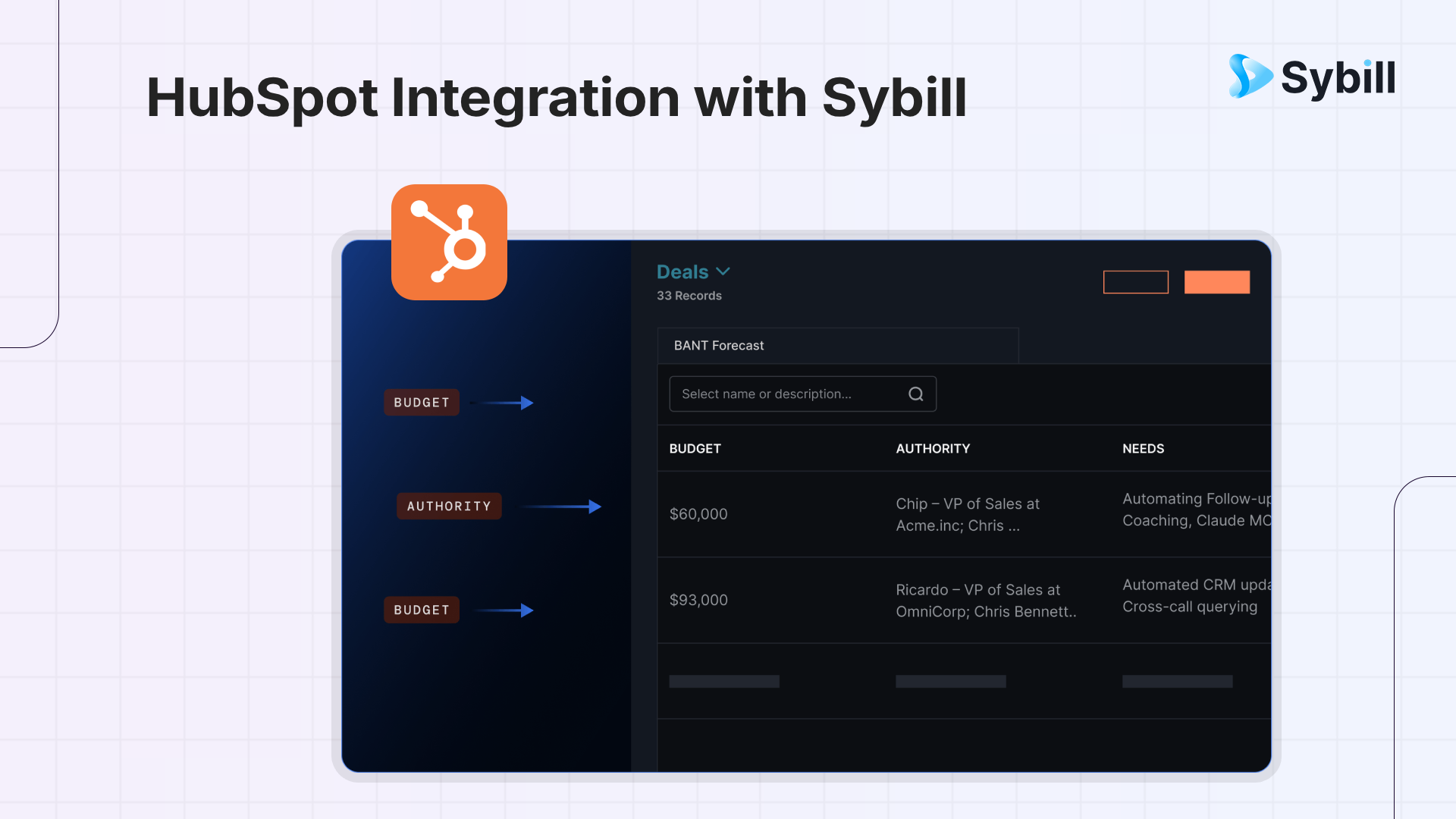Click the Deals heading text
This screenshot has width=1456, height=819.
[x=682, y=271]
